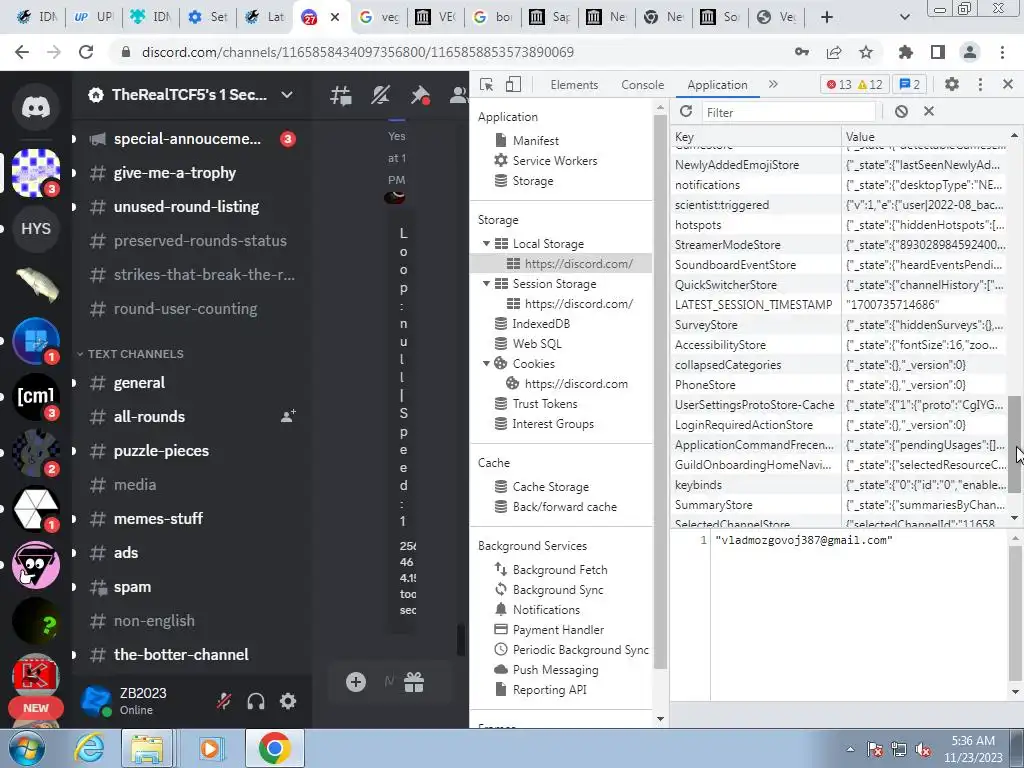Open Chrome side panel icon
The width and height of the screenshot is (1024, 768).
[x=938, y=52]
